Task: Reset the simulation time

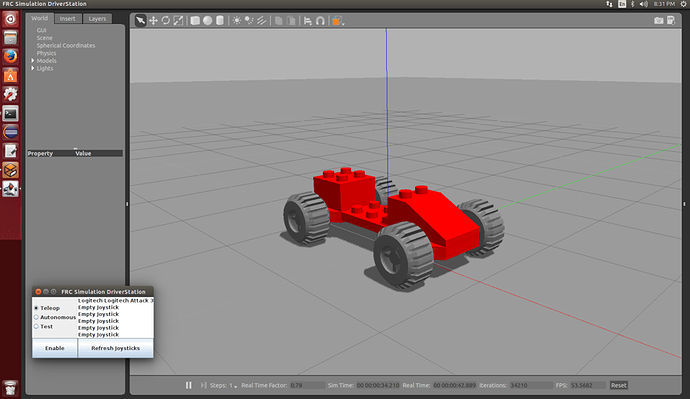Action: [618, 385]
